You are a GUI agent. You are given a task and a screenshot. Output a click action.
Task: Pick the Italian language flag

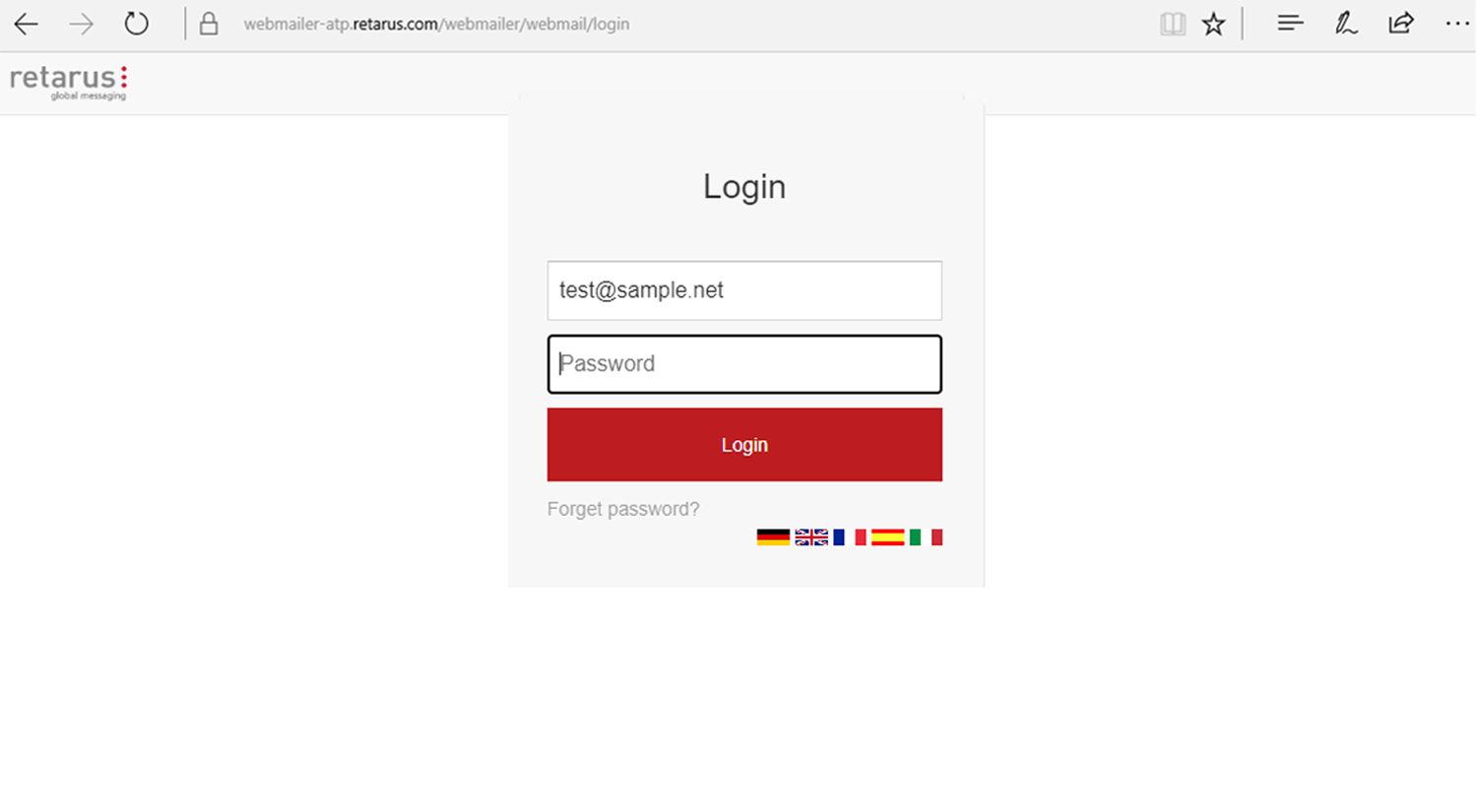pyautogui.click(x=926, y=536)
